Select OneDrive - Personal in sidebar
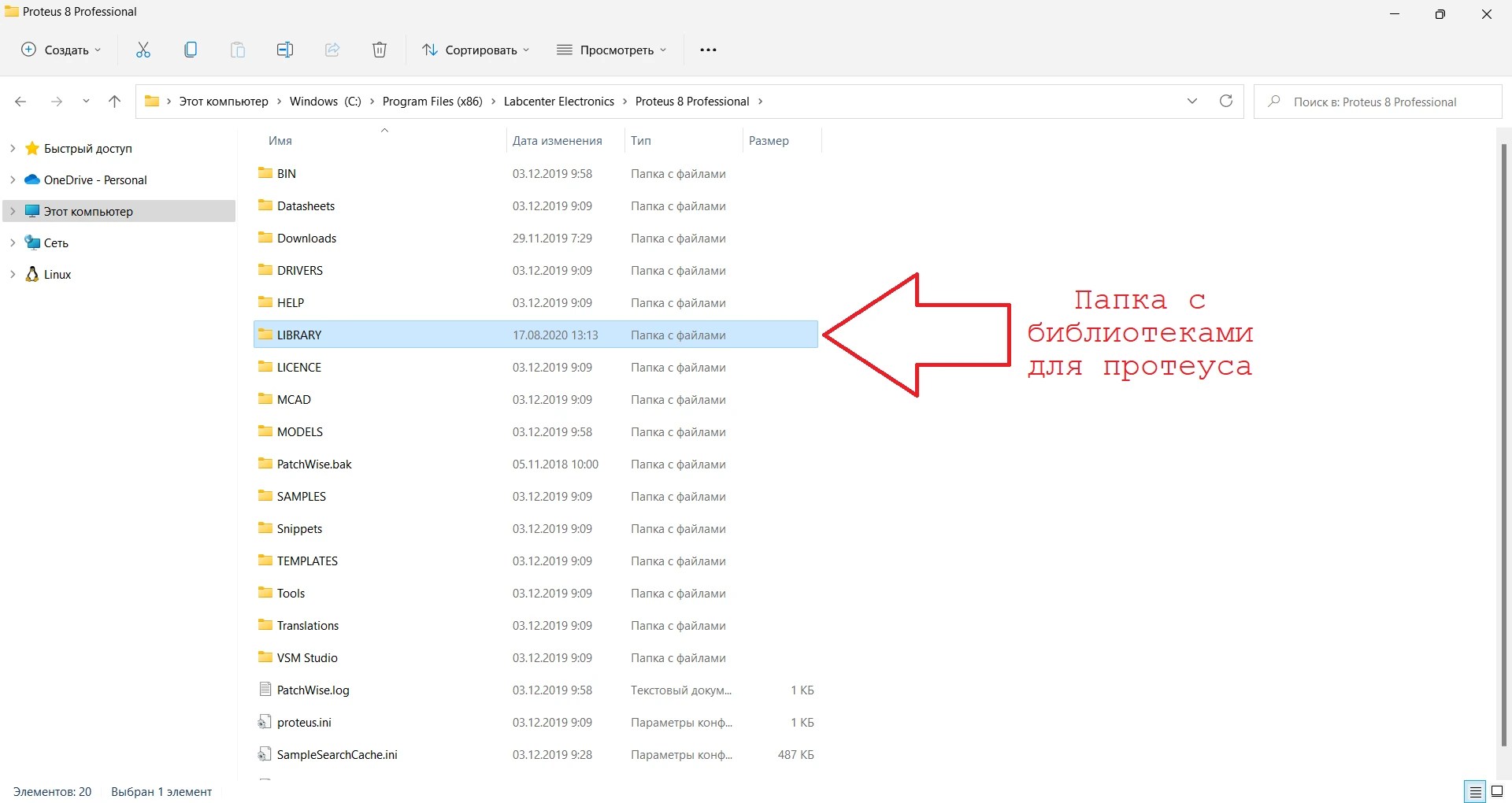1512x803 pixels. pos(95,180)
